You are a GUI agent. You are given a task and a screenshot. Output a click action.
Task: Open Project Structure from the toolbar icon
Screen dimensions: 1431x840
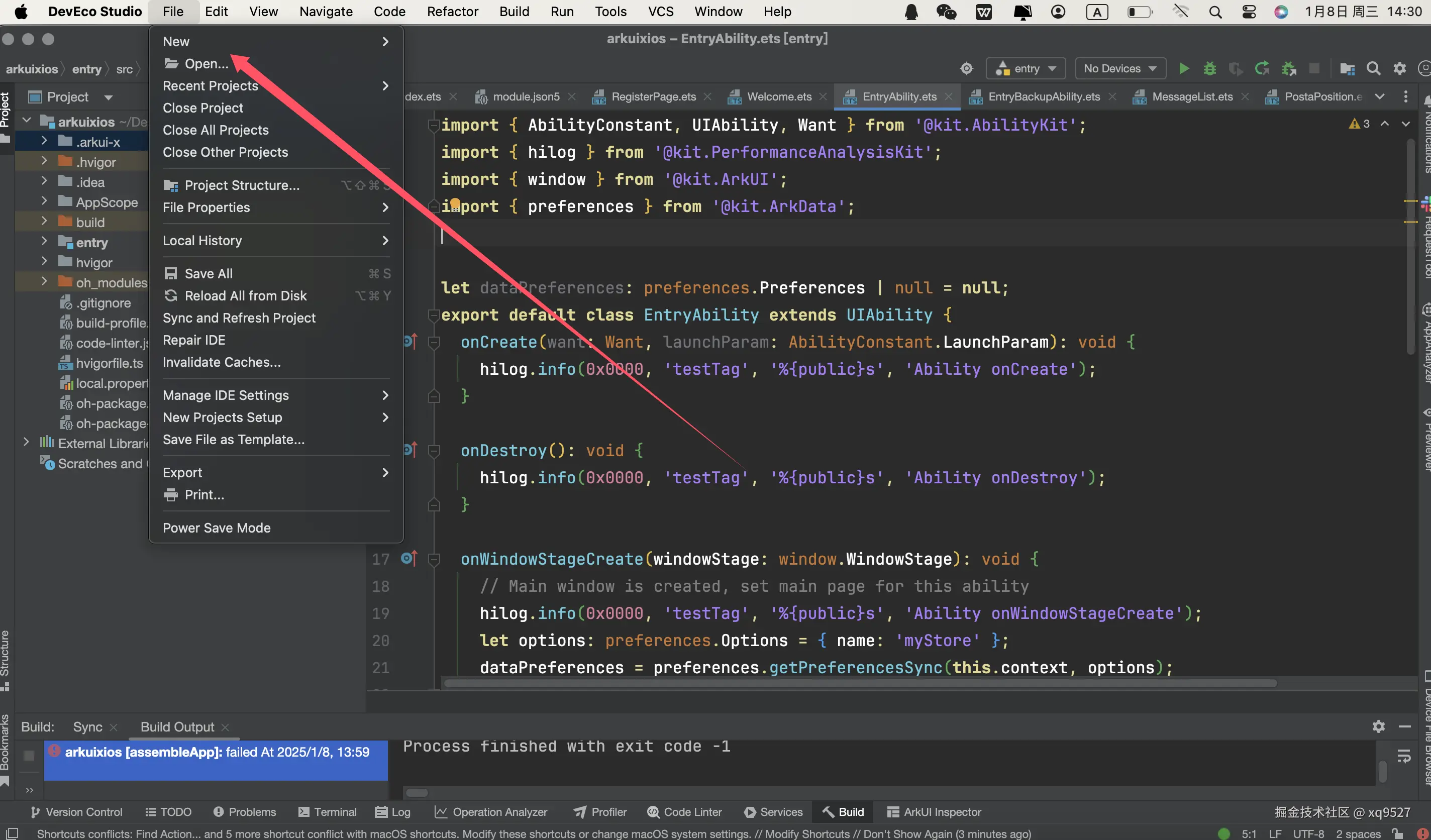point(1347,69)
